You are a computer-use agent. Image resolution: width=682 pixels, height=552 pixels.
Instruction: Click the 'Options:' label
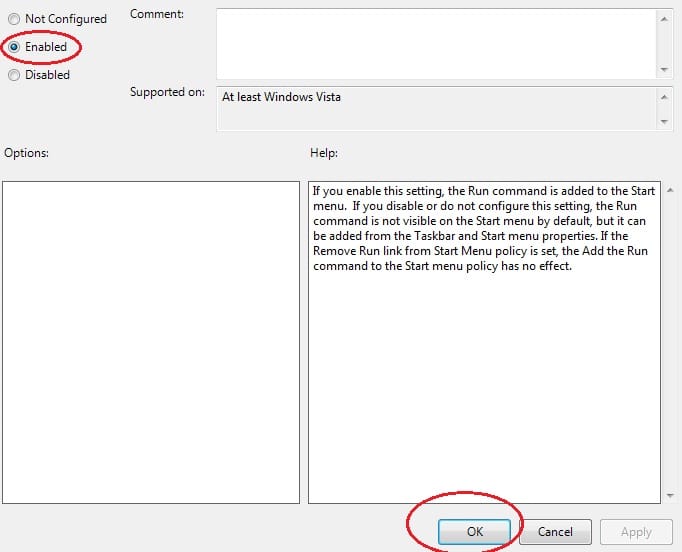(x=27, y=153)
